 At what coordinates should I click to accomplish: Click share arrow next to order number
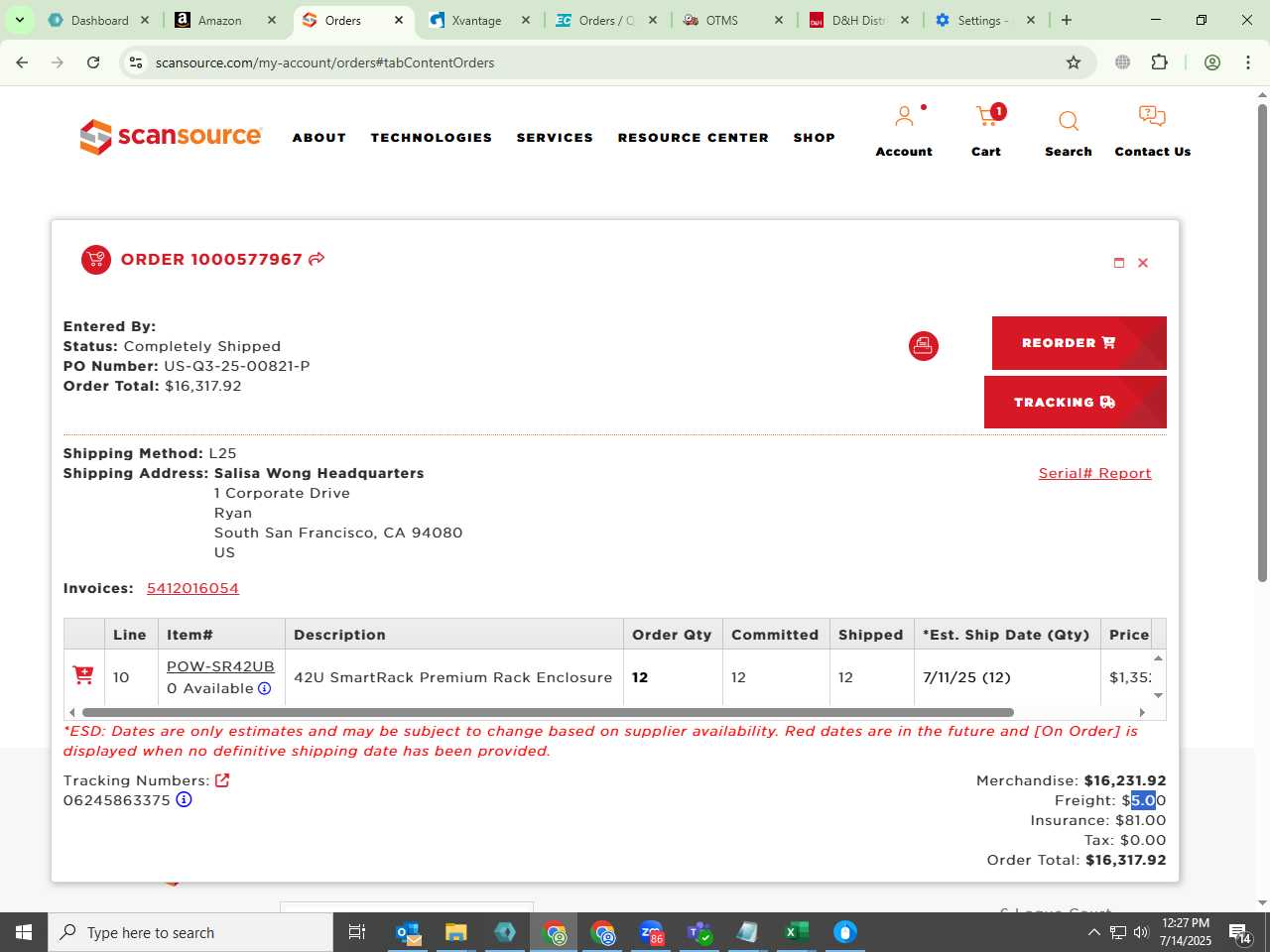pos(317,259)
